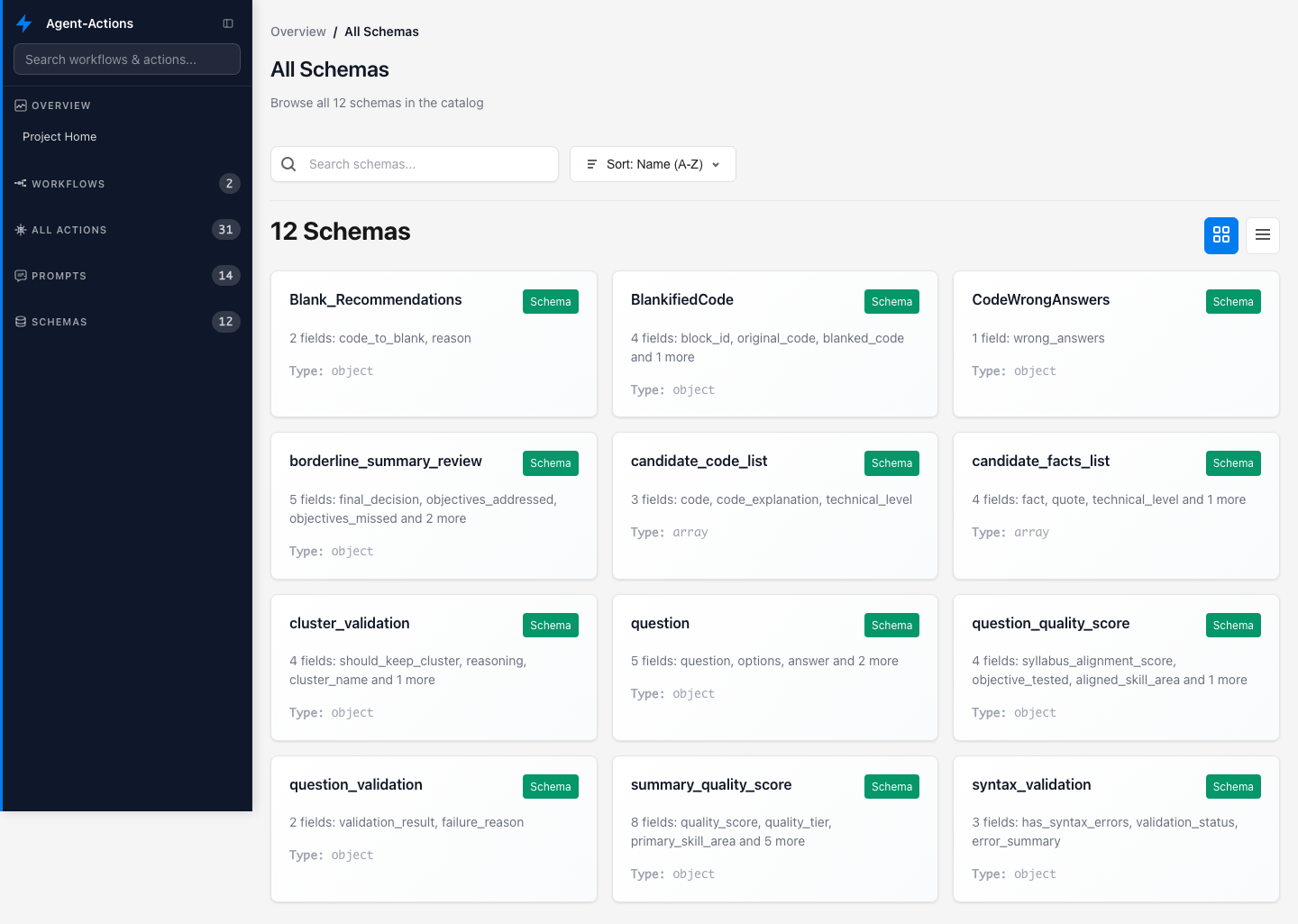Click the sort filter icon in Sort button
Viewport: 1298px width, 924px height.
[x=592, y=164]
